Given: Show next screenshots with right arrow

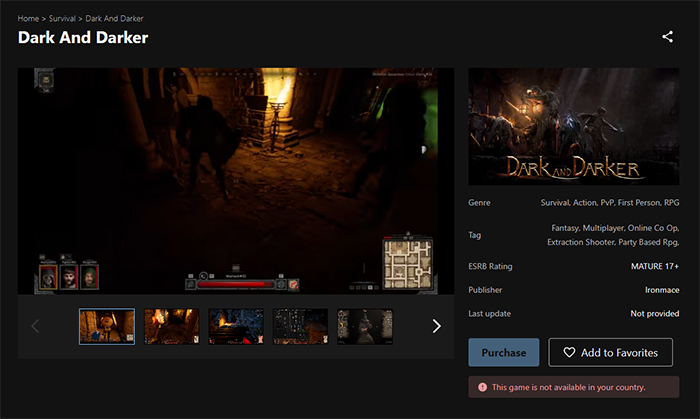Looking at the screenshot, I should [x=436, y=326].
